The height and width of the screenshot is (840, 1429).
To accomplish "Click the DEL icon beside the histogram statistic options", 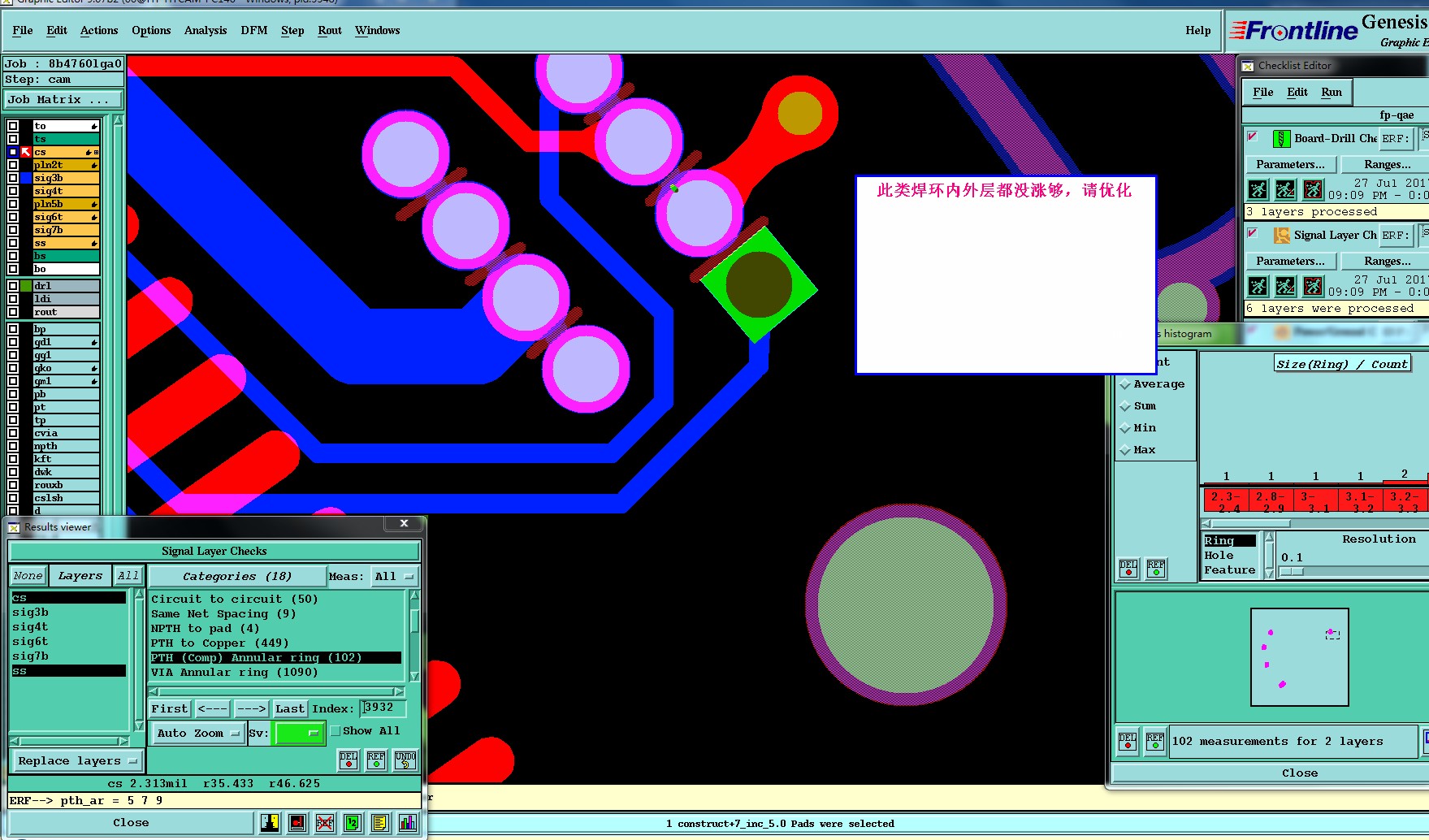I will click(x=1128, y=569).
